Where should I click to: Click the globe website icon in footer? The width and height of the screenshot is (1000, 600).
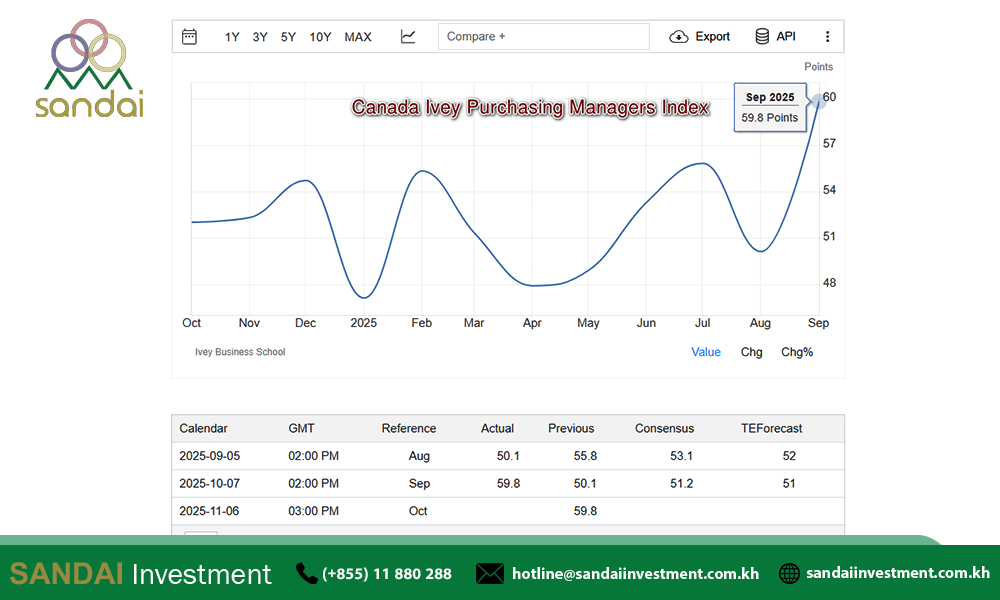pos(789,573)
